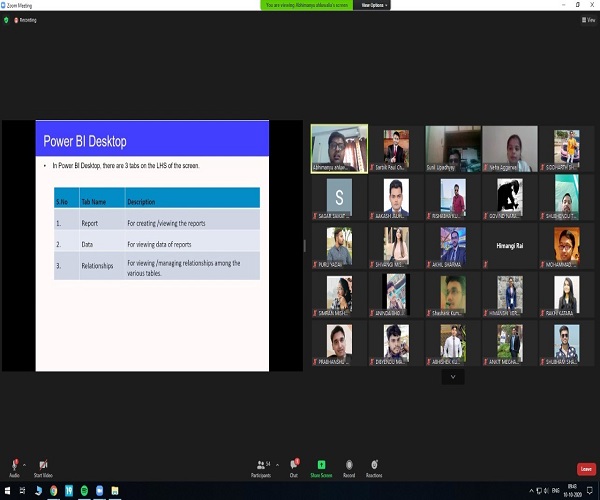The height and width of the screenshot is (500, 600).
Task: Select AKHIL SHARMA's participant tile
Action: coord(453,246)
